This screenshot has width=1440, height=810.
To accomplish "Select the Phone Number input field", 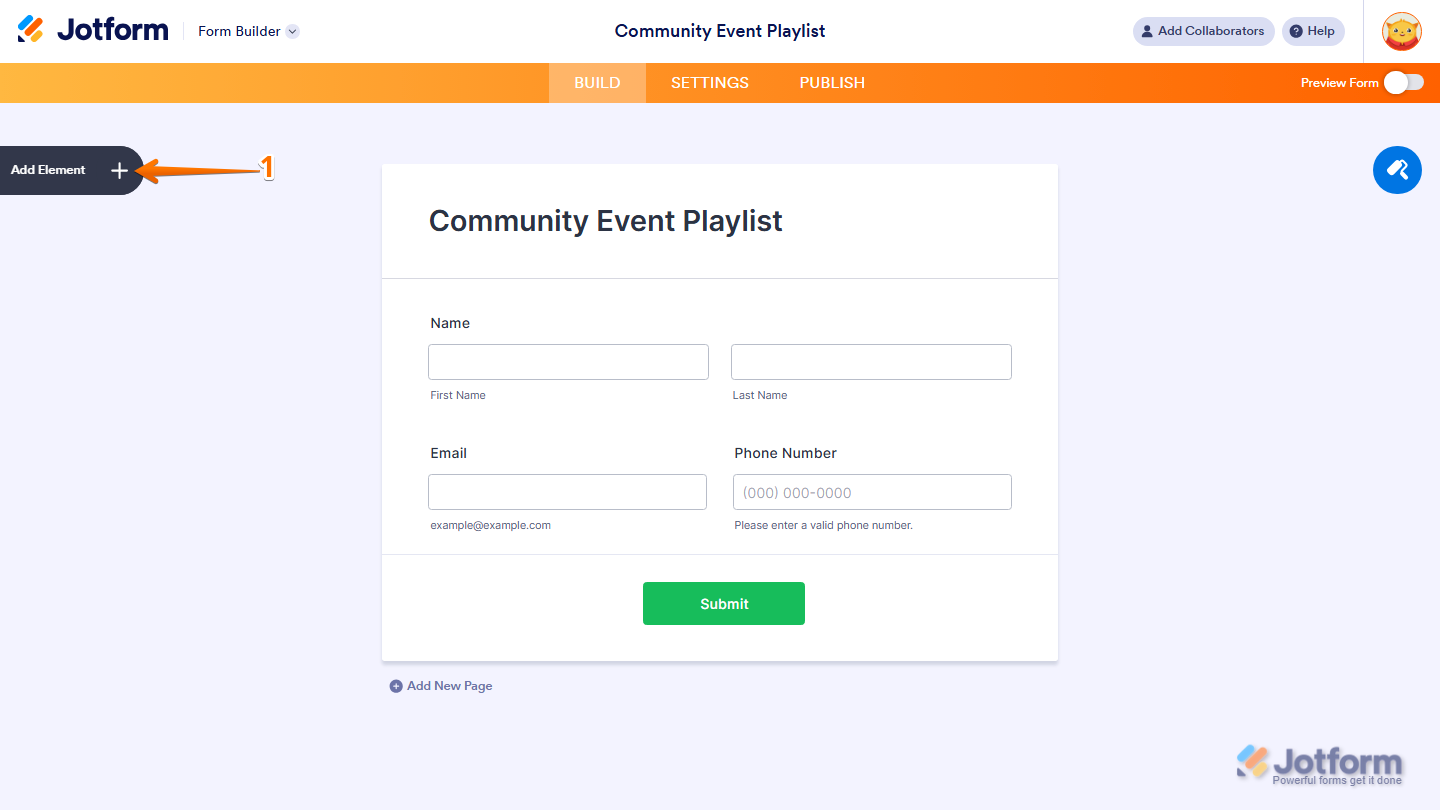I will click(x=871, y=491).
